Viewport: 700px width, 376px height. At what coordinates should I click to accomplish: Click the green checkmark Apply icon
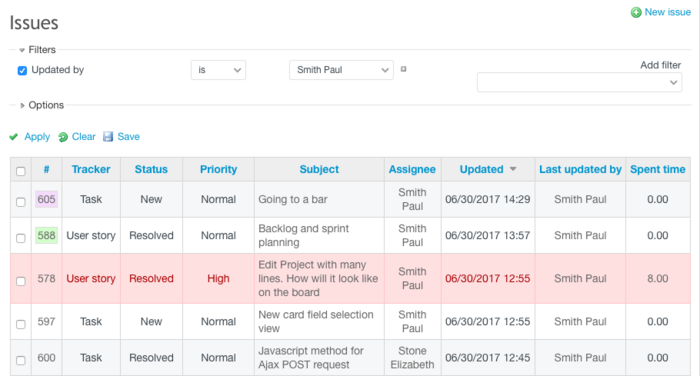[x=14, y=137]
